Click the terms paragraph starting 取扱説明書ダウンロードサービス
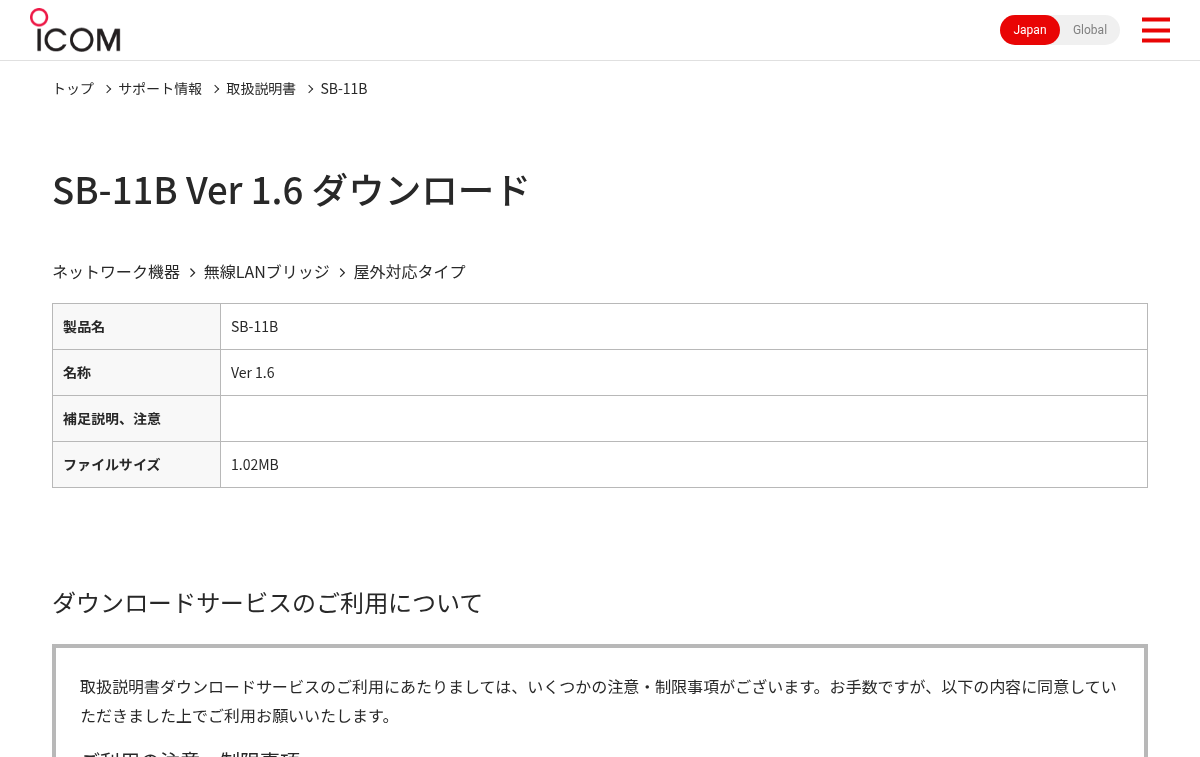Image resolution: width=1200 pixels, height=757 pixels. coord(598,701)
